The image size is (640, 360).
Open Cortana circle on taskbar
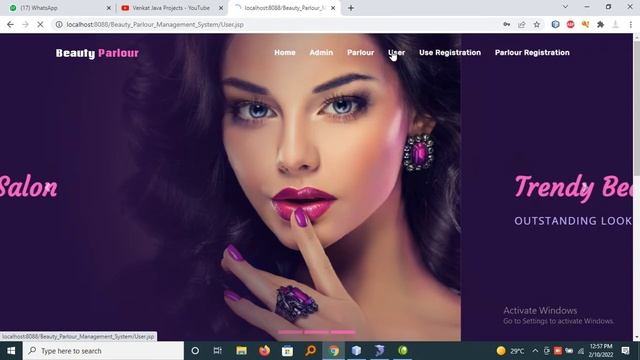[195, 351]
